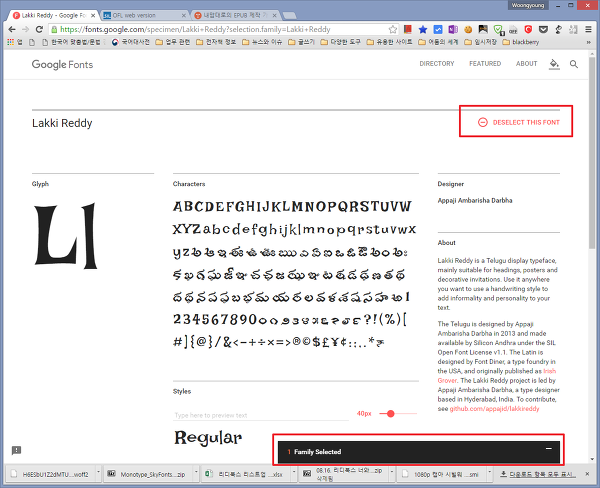Close the downloads bar
Screen dimensions: 600x488
587,474
